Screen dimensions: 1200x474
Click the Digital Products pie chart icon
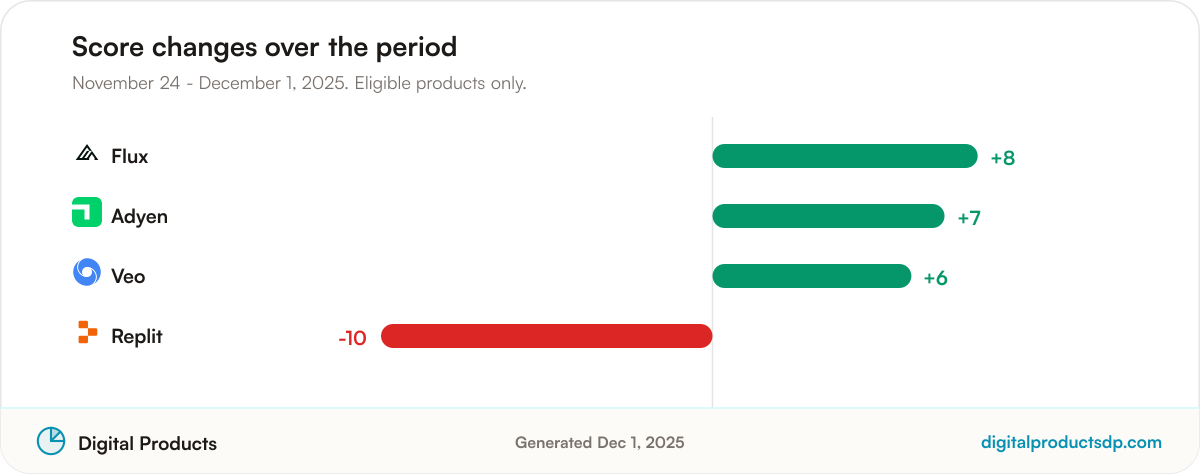point(51,441)
